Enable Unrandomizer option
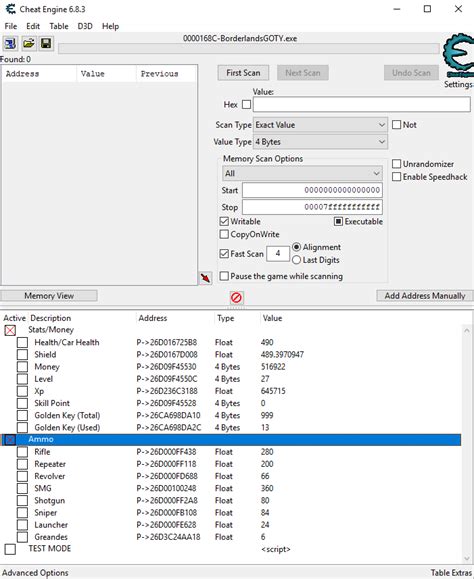The height and width of the screenshot is (579, 474). click(396, 164)
